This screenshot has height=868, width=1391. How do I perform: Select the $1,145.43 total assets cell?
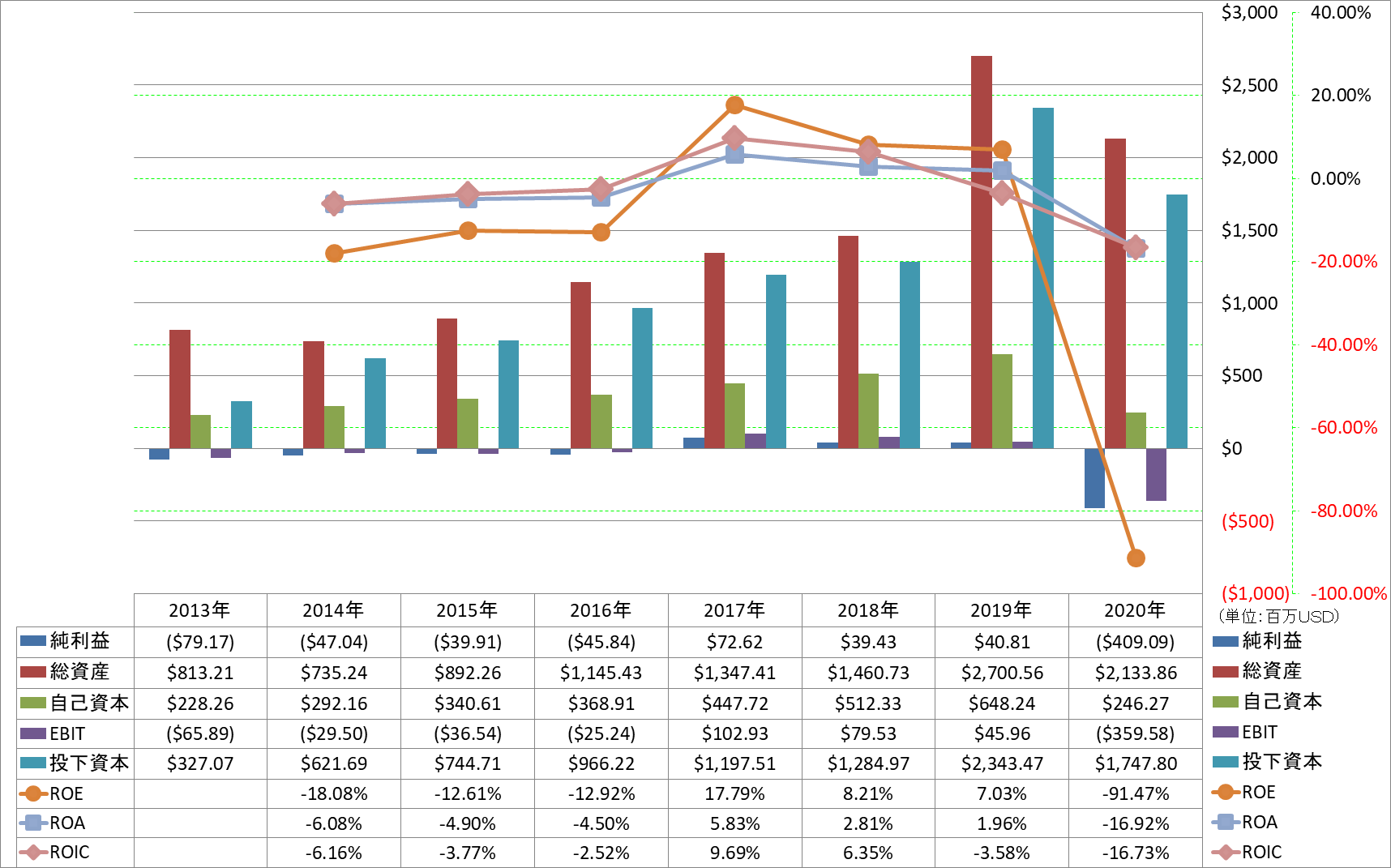coord(601,673)
